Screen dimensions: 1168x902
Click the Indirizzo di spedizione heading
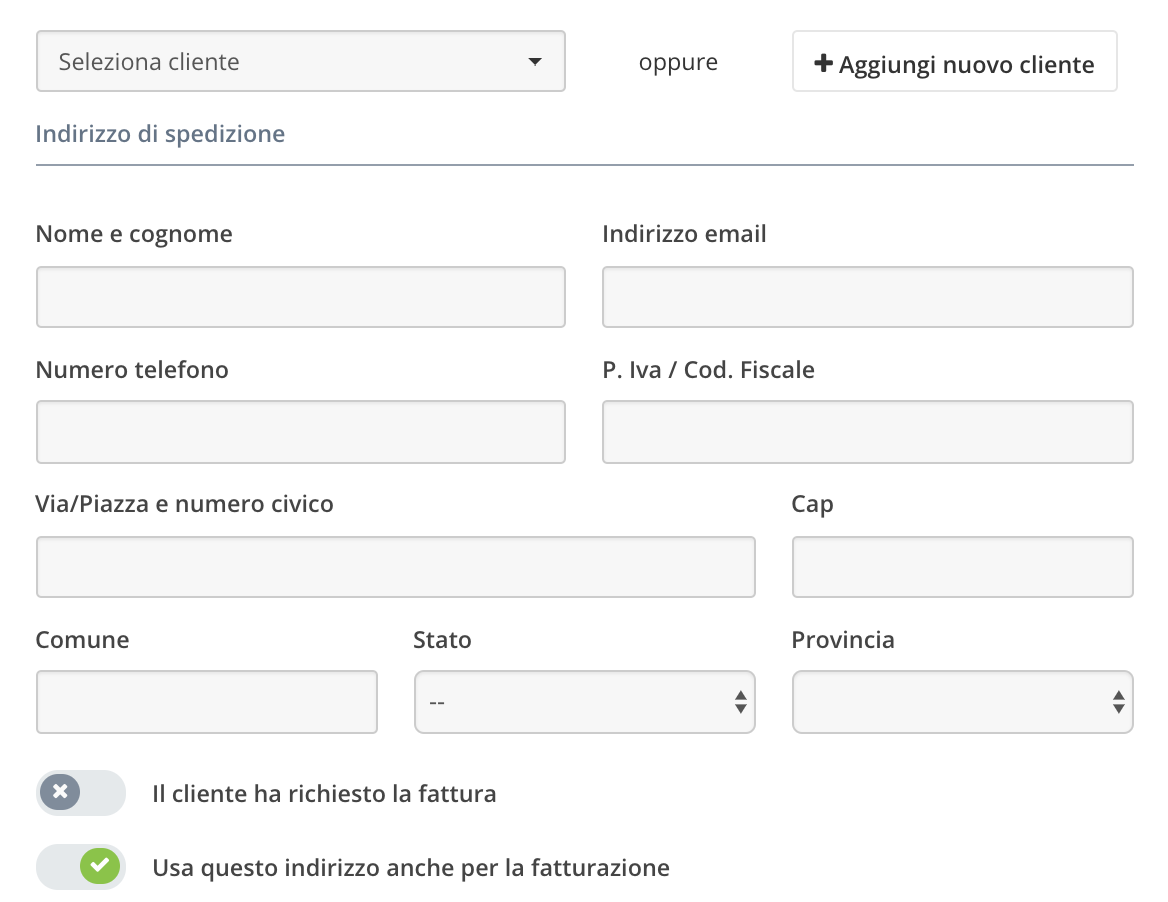[160, 134]
